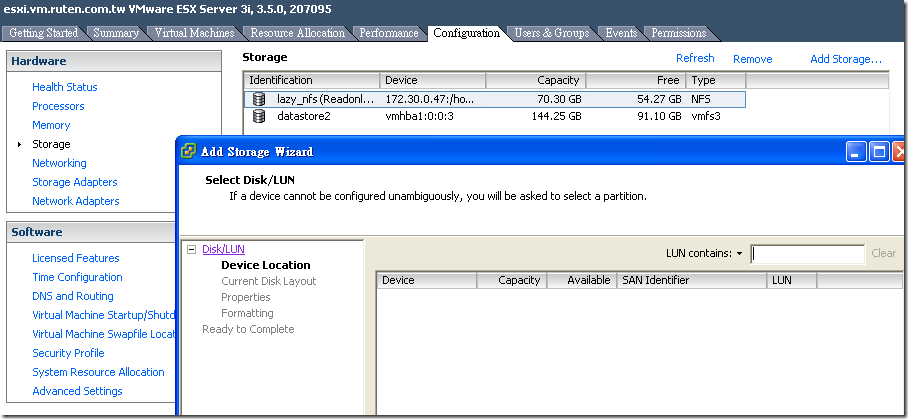Click the datastore2 disk icon
The width and height of the screenshot is (908, 419).
(259, 116)
